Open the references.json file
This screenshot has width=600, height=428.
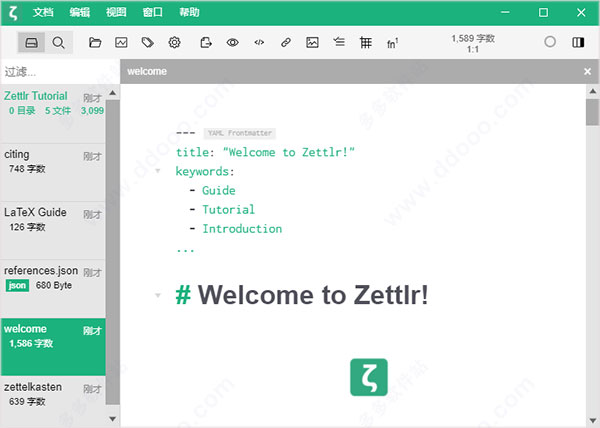click(53, 289)
